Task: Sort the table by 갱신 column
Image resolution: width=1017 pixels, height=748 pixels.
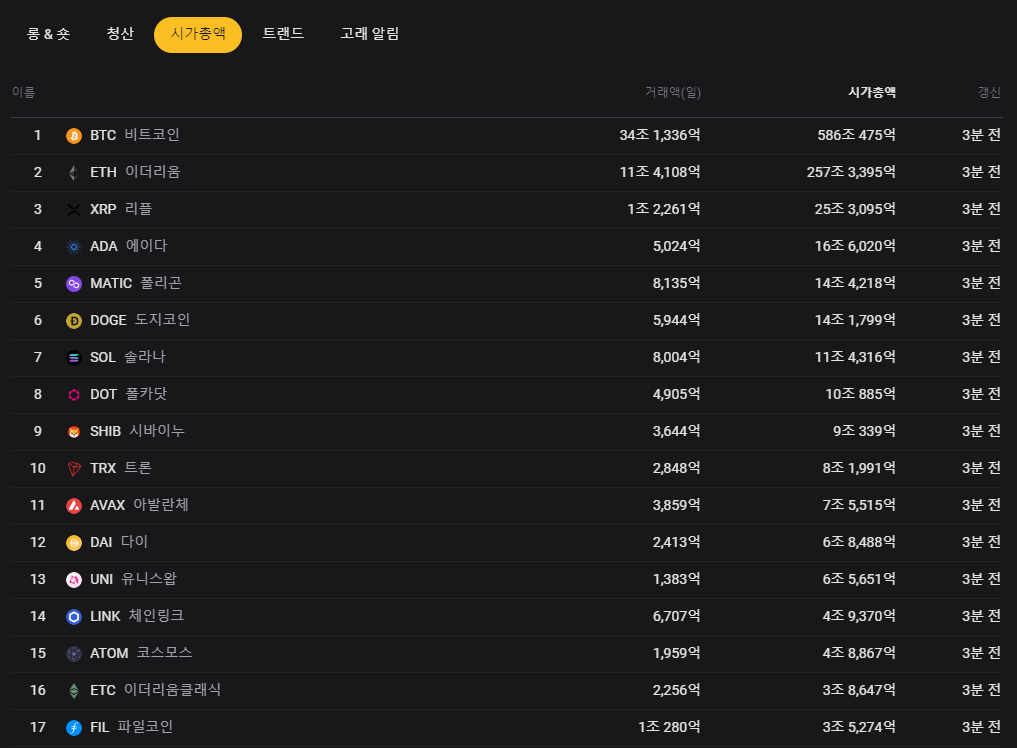Action: [x=988, y=93]
